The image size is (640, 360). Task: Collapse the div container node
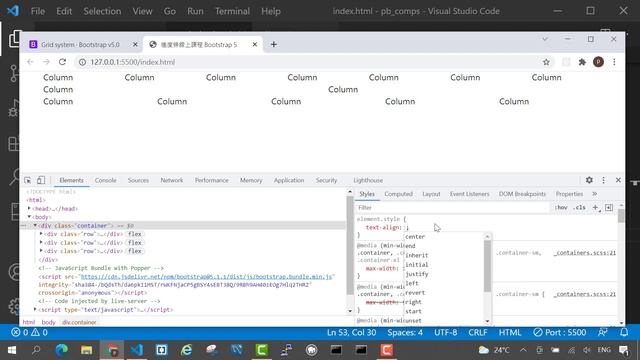click(x=35, y=225)
